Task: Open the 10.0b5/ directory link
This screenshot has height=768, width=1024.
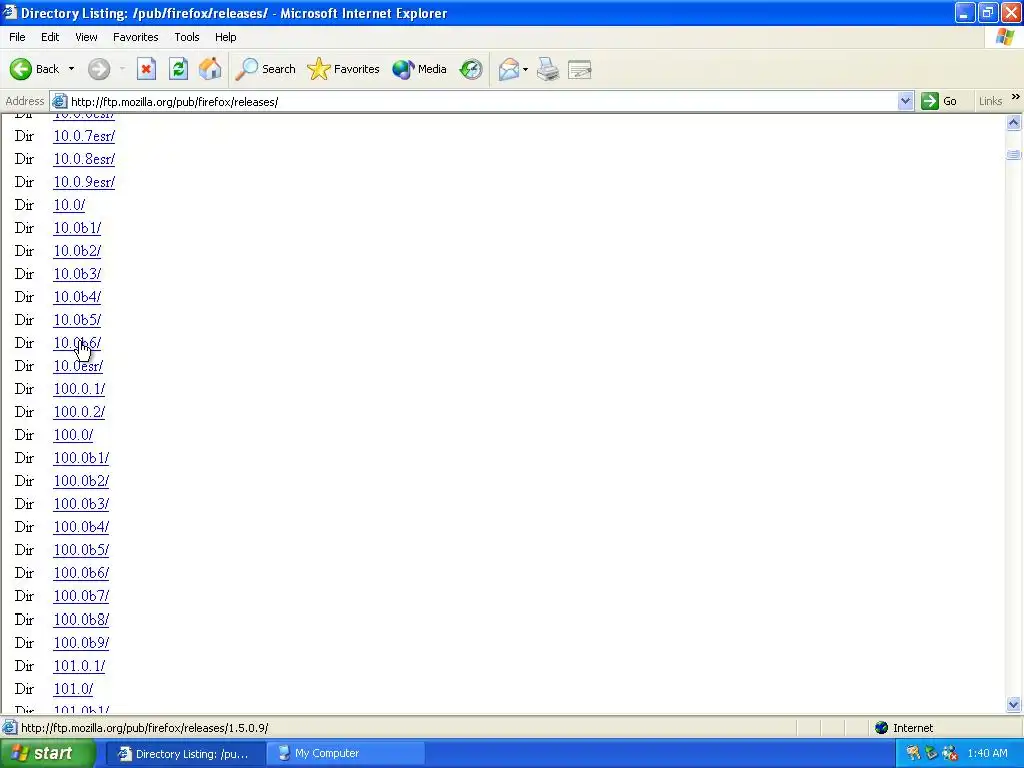Action: (77, 319)
